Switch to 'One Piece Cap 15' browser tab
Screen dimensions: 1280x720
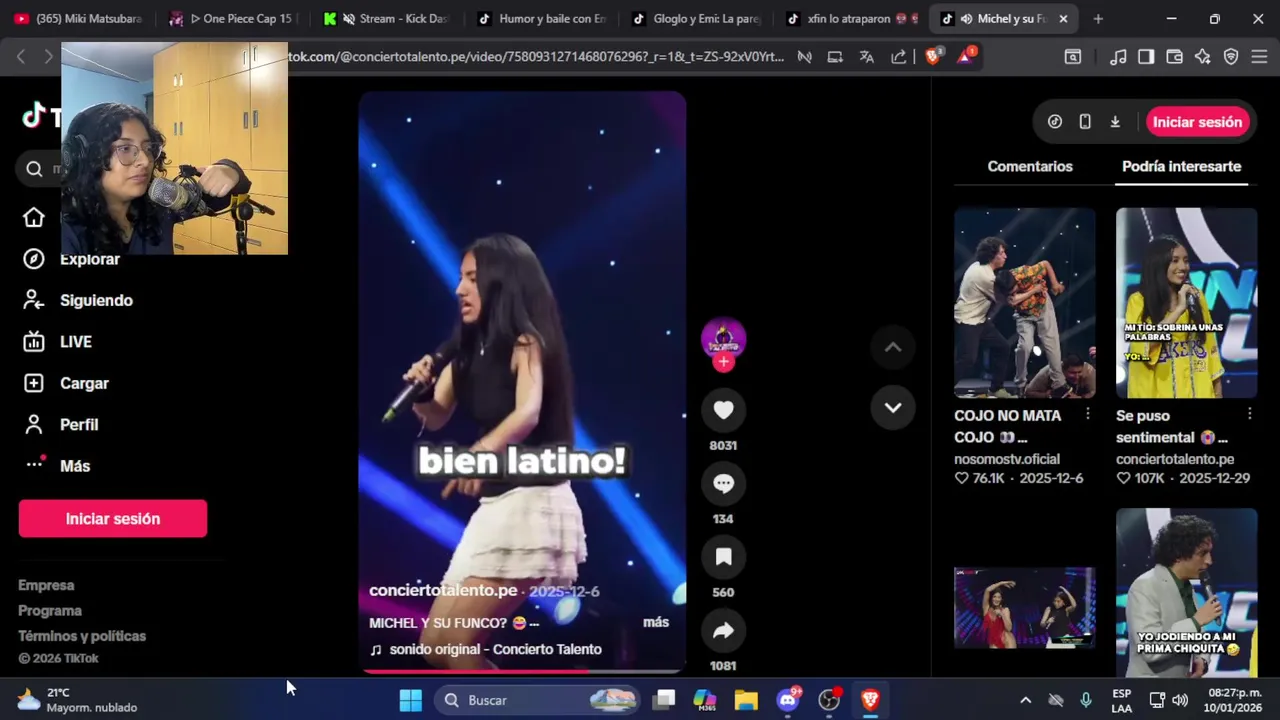coord(232,18)
